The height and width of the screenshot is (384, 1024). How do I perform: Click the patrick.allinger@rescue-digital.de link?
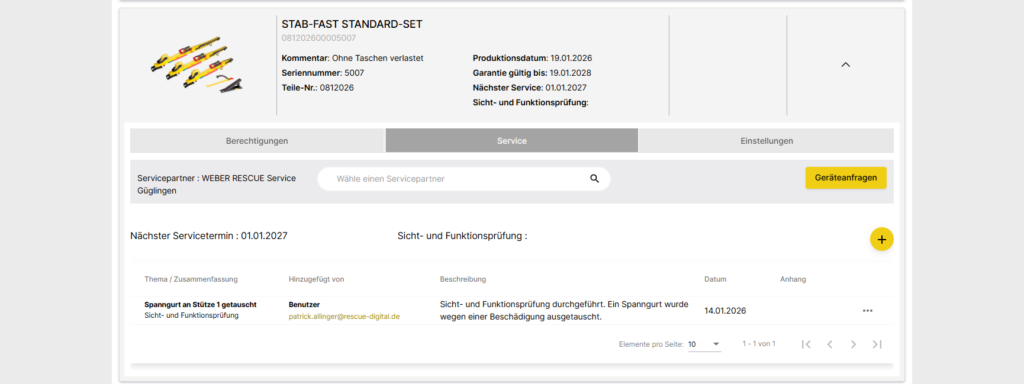(x=344, y=316)
